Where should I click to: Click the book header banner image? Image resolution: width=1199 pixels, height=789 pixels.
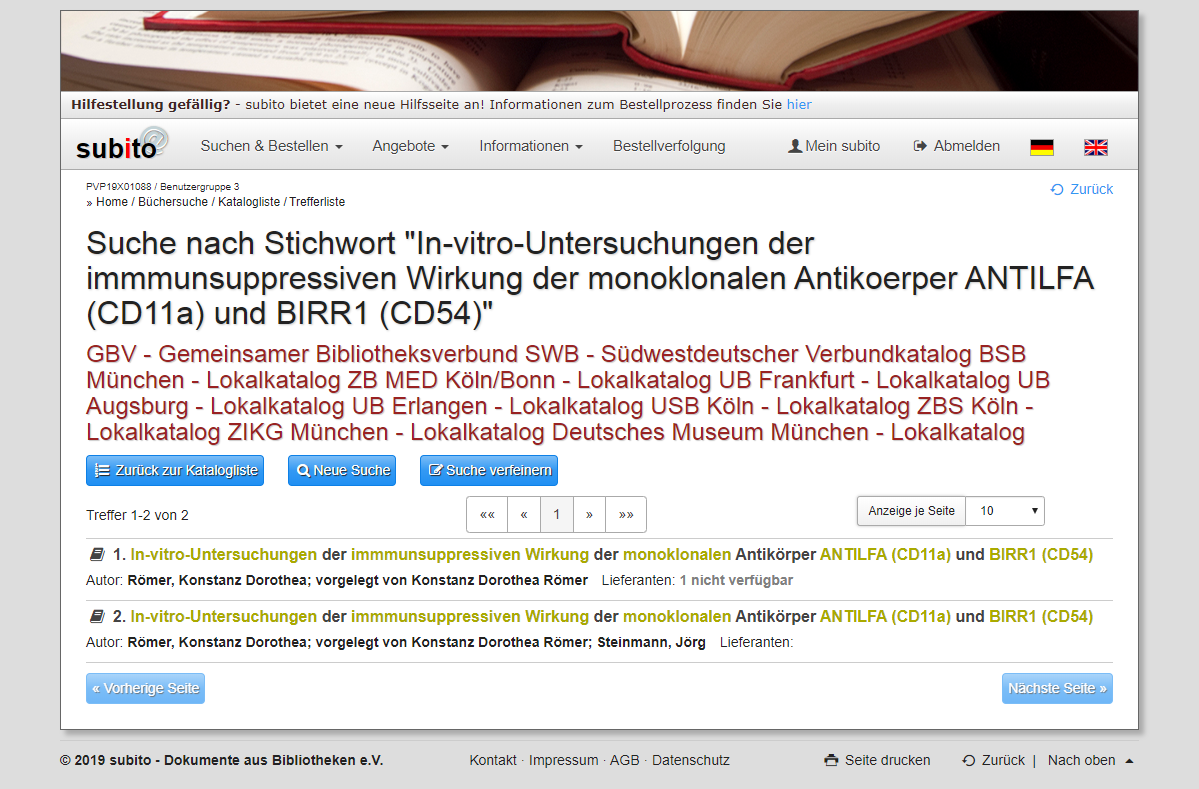pos(600,51)
